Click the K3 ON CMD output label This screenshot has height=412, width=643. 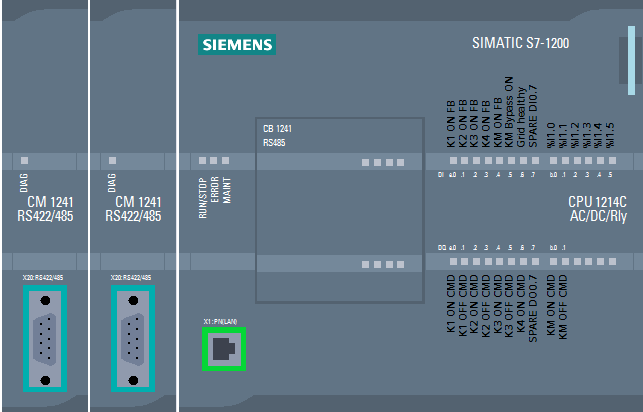tap(497, 303)
